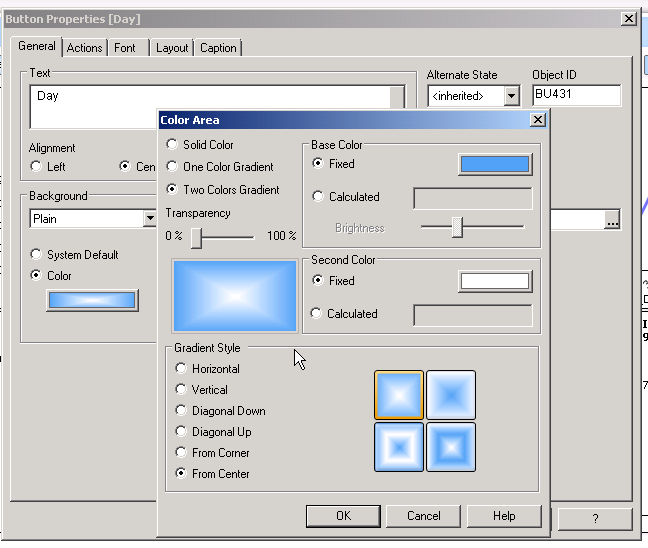
Task: Select Solid Color option
Action: coord(200,145)
